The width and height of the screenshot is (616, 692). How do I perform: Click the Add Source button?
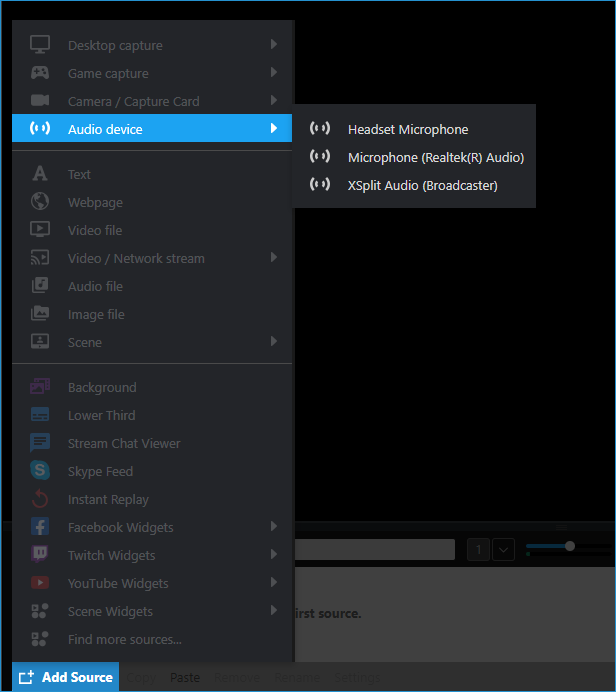(x=65, y=677)
